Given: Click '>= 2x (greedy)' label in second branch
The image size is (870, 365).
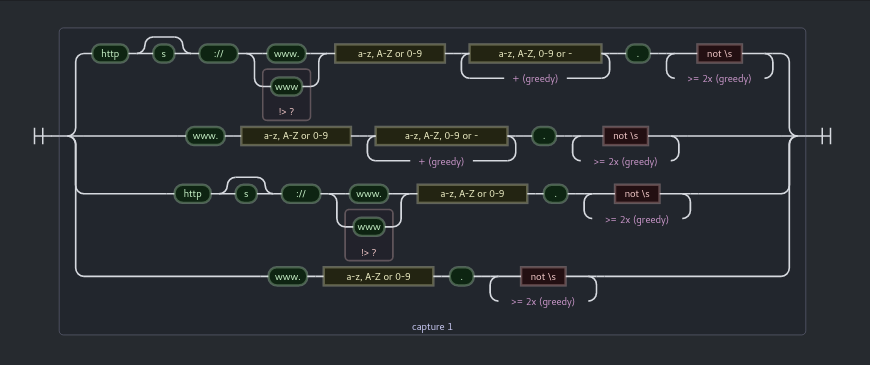Looking at the screenshot, I should (x=625, y=161).
